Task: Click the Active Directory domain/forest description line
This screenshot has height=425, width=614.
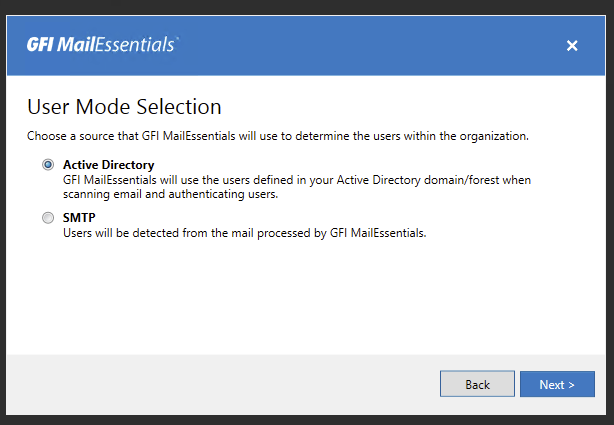Action: click(296, 180)
